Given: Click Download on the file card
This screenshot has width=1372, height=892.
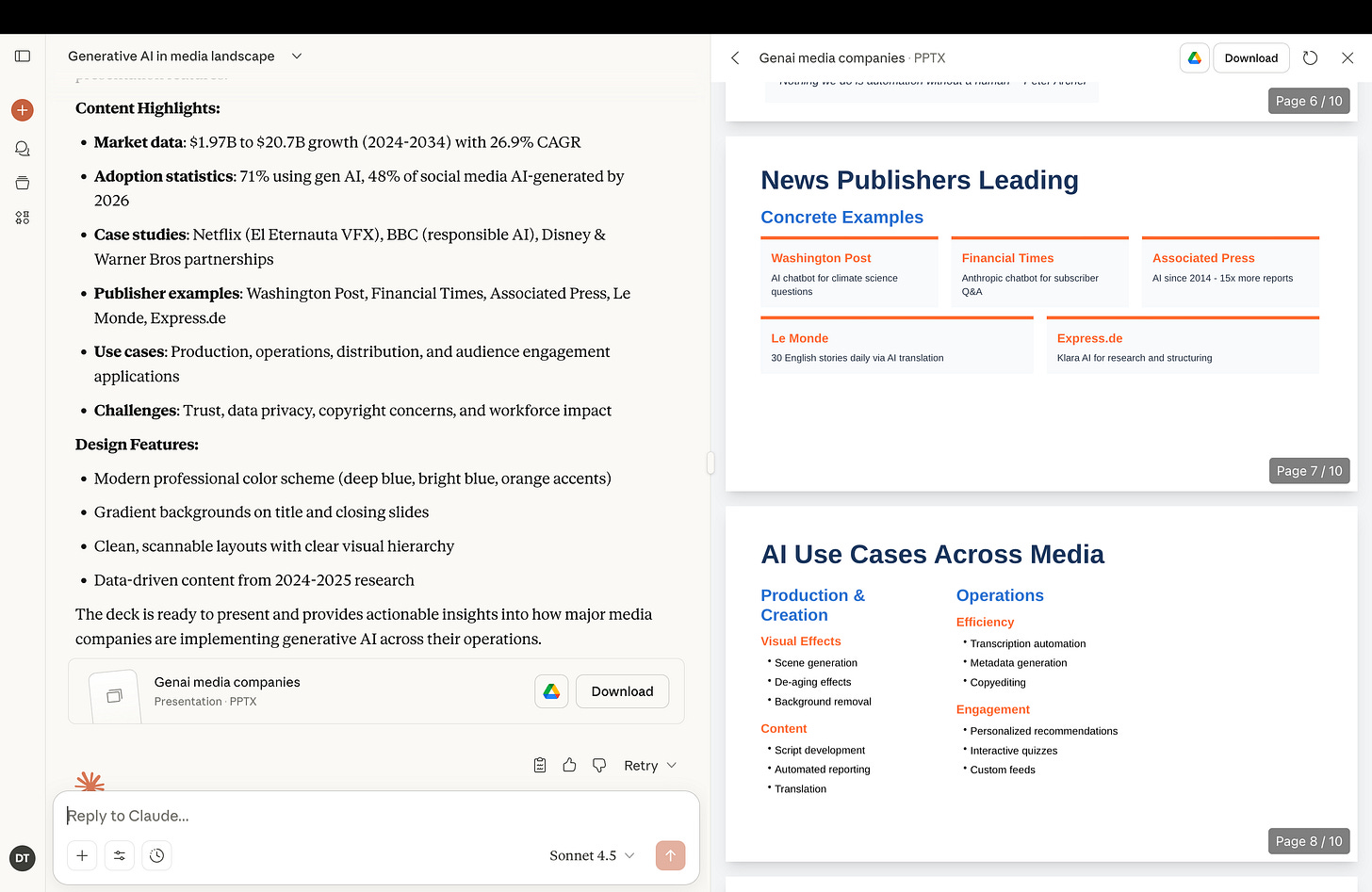Looking at the screenshot, I should [622, 691].
